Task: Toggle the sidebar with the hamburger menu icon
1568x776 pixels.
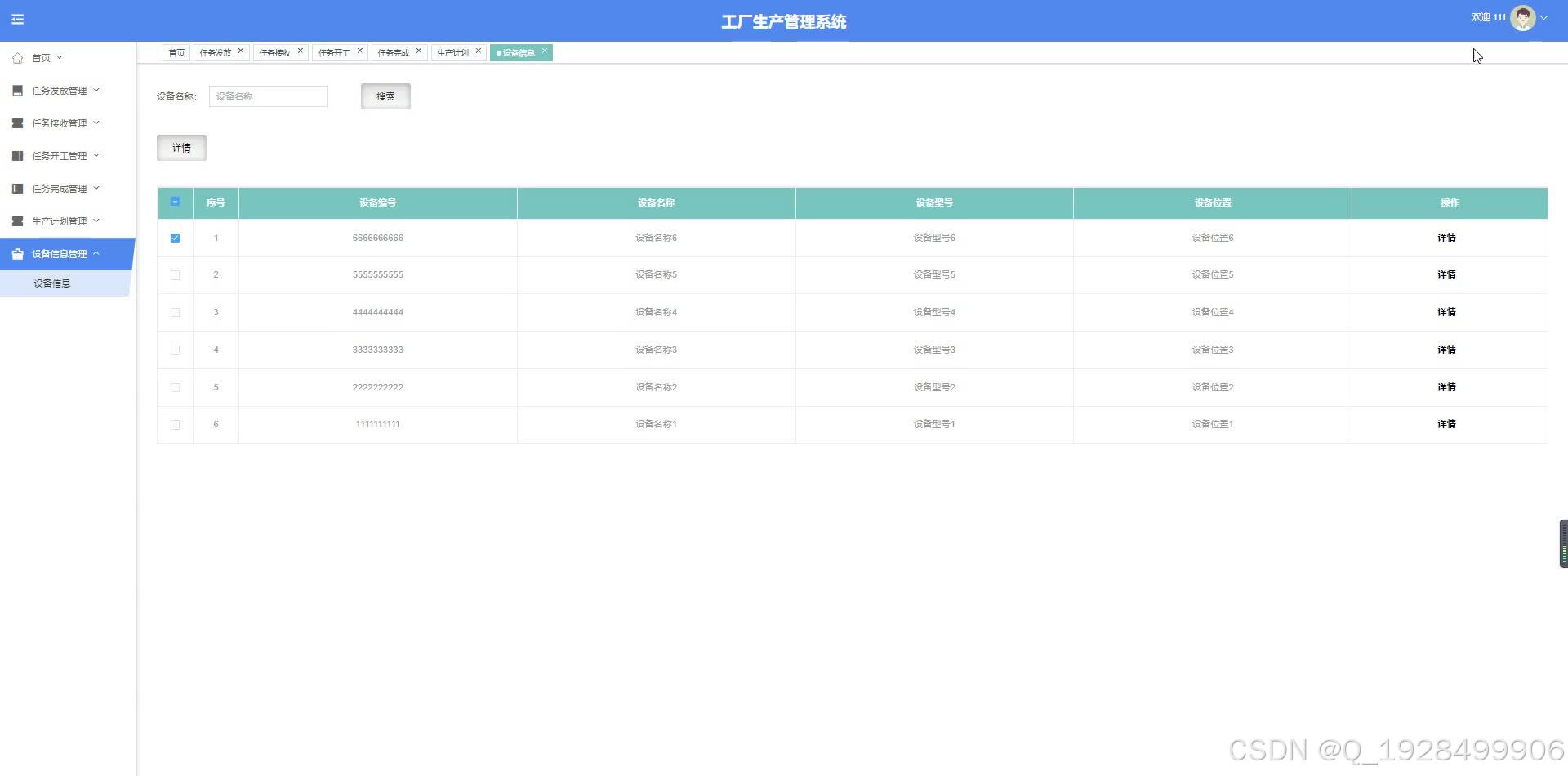Action: tap(17, 19)
